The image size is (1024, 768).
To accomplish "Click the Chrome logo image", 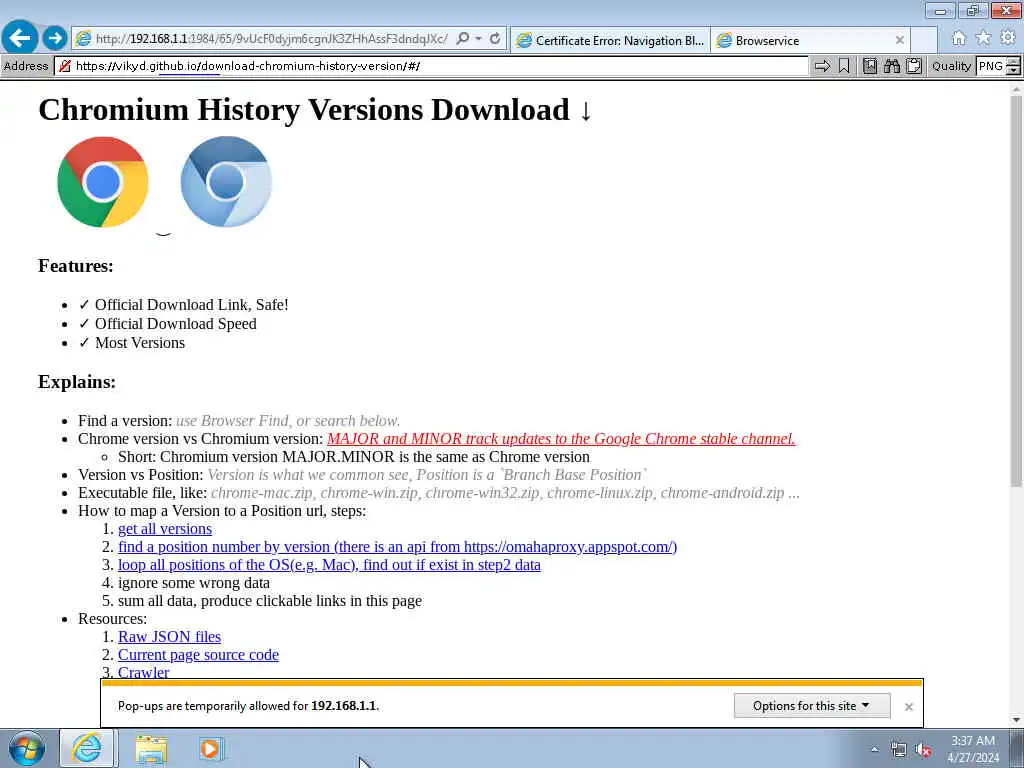I will (x=103, y=182).
